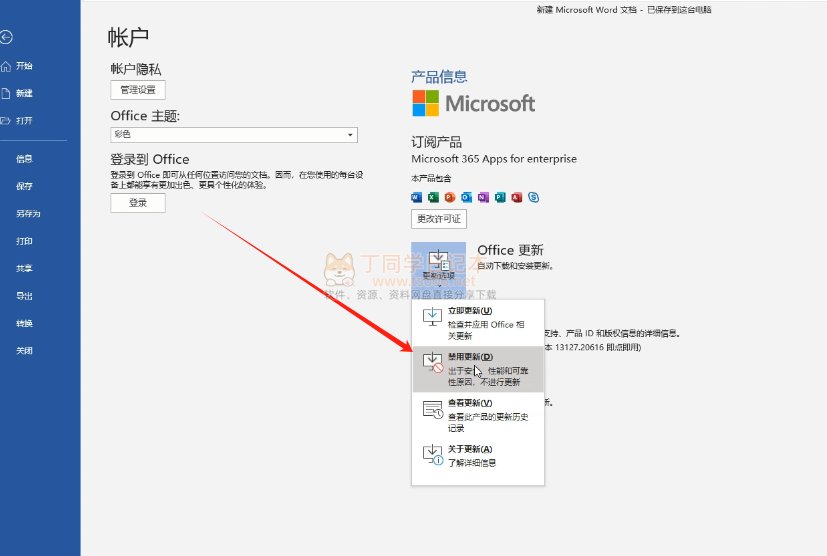Open 共享 in the sidebar
Screen dimensions: 827x556
click(24, 269)
